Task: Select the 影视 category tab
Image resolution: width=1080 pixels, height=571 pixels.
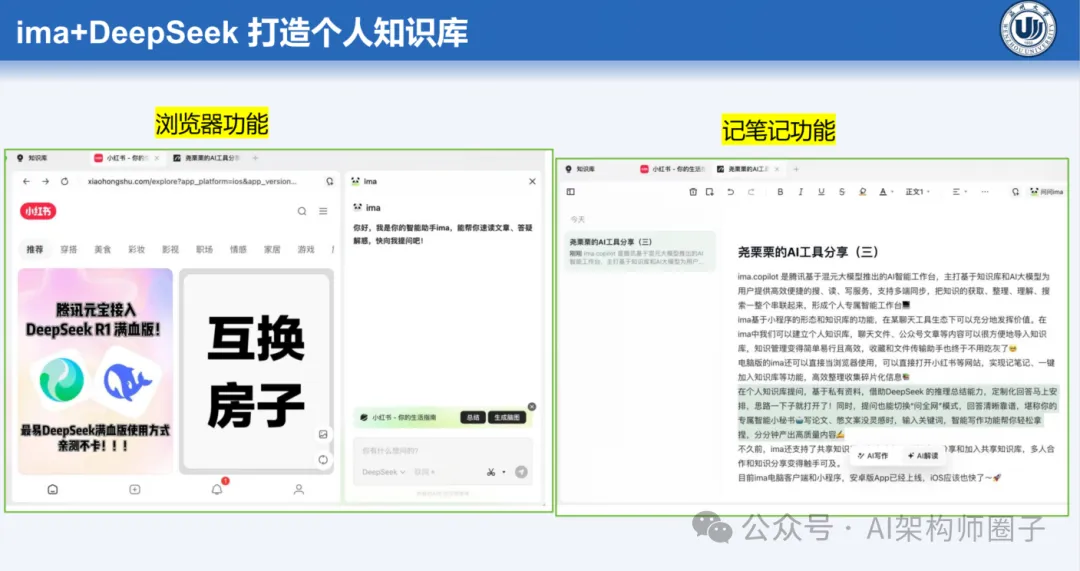Action: click(x=170, y=250)
